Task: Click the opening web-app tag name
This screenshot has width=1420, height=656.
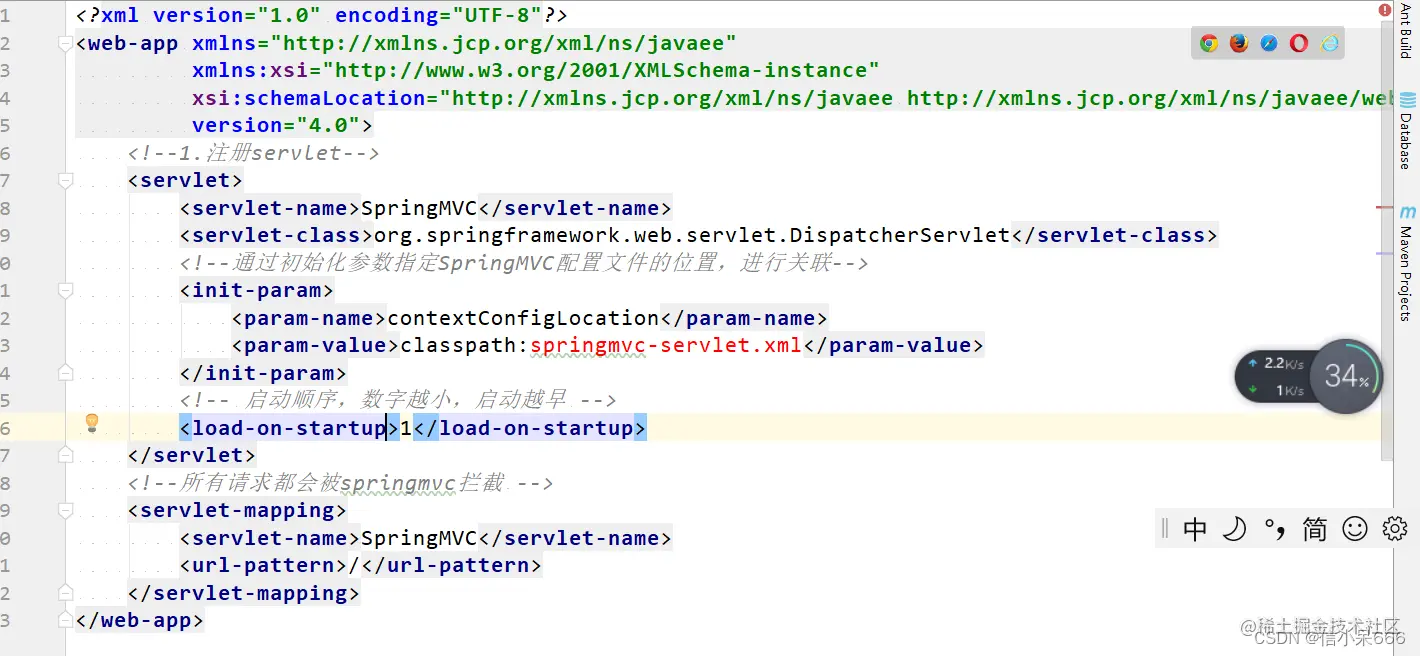Action: point(133,43)
